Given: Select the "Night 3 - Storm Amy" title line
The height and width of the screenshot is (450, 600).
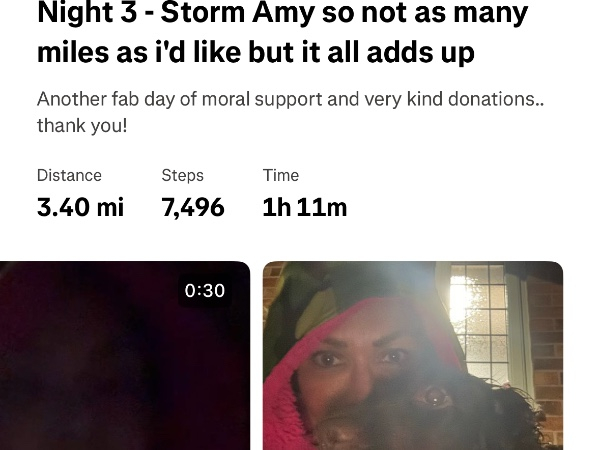Looking at the screenshot, I should pyautogui.click(x=282, y=12).
